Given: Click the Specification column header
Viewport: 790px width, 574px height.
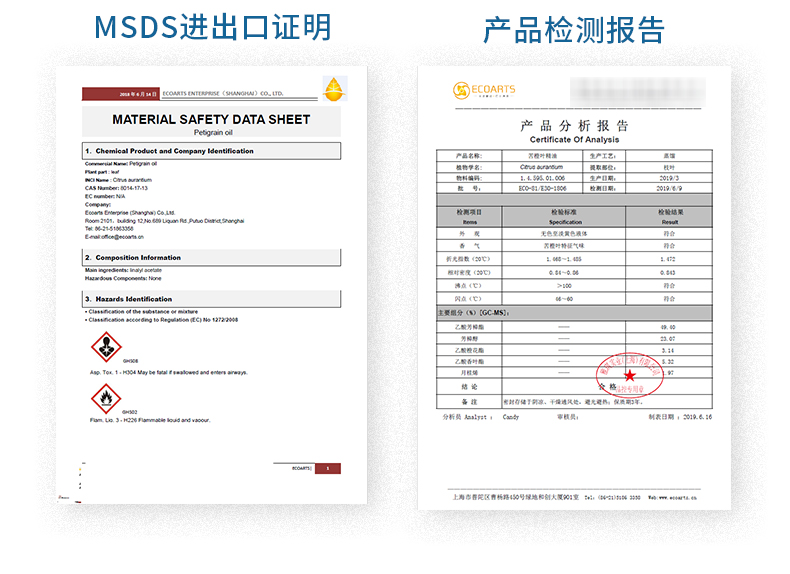Looking at the screenshot, I should (x=564, y=217).
